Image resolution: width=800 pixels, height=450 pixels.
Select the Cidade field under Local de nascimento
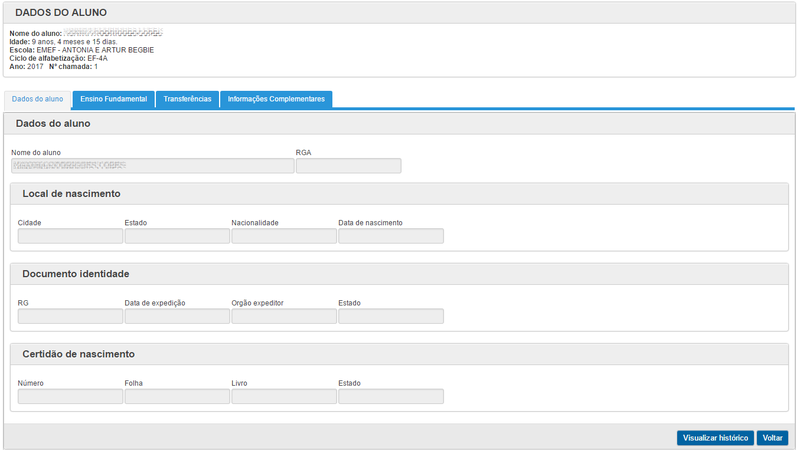[x=70, y=236]
